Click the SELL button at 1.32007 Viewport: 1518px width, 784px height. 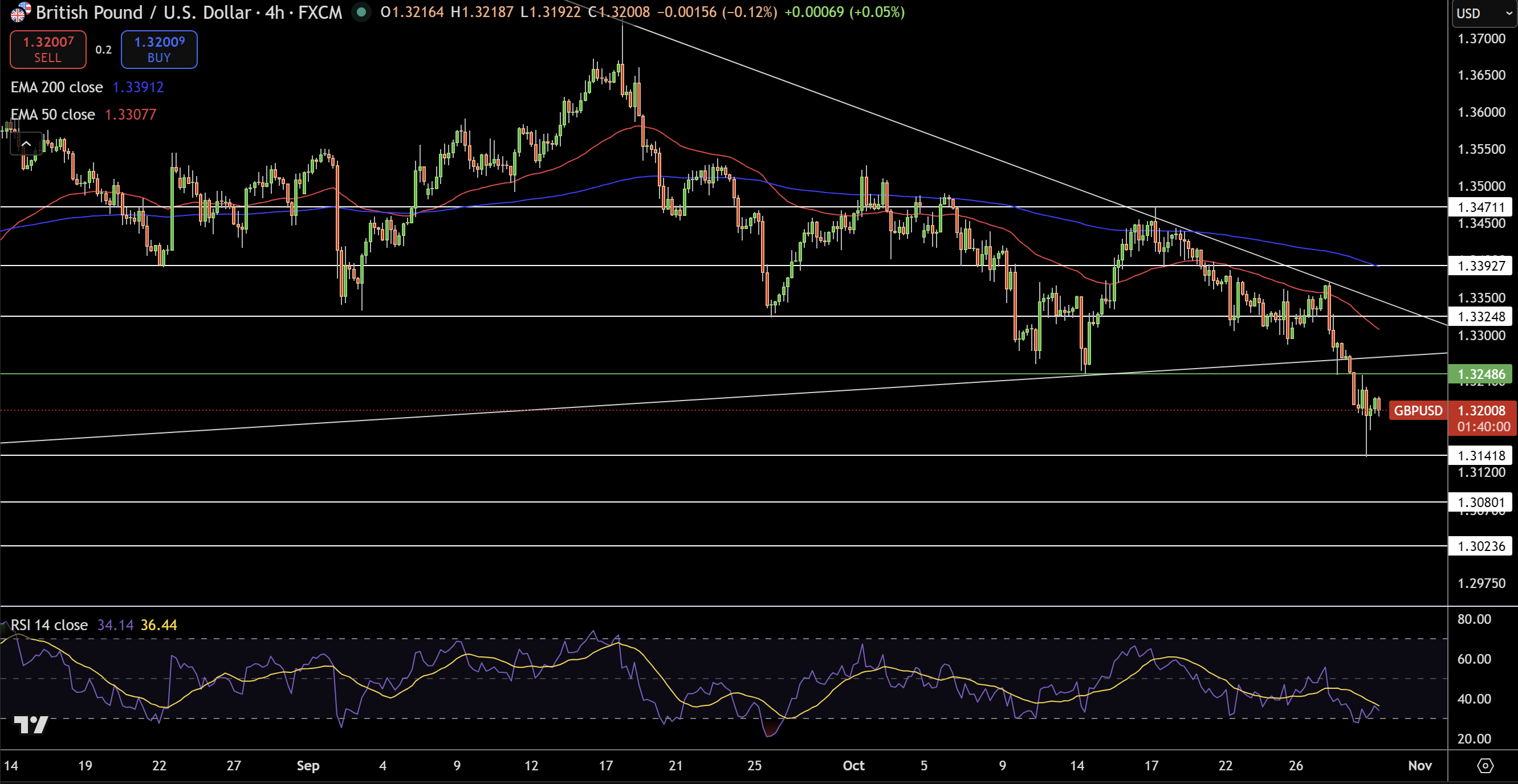[47, 50]
